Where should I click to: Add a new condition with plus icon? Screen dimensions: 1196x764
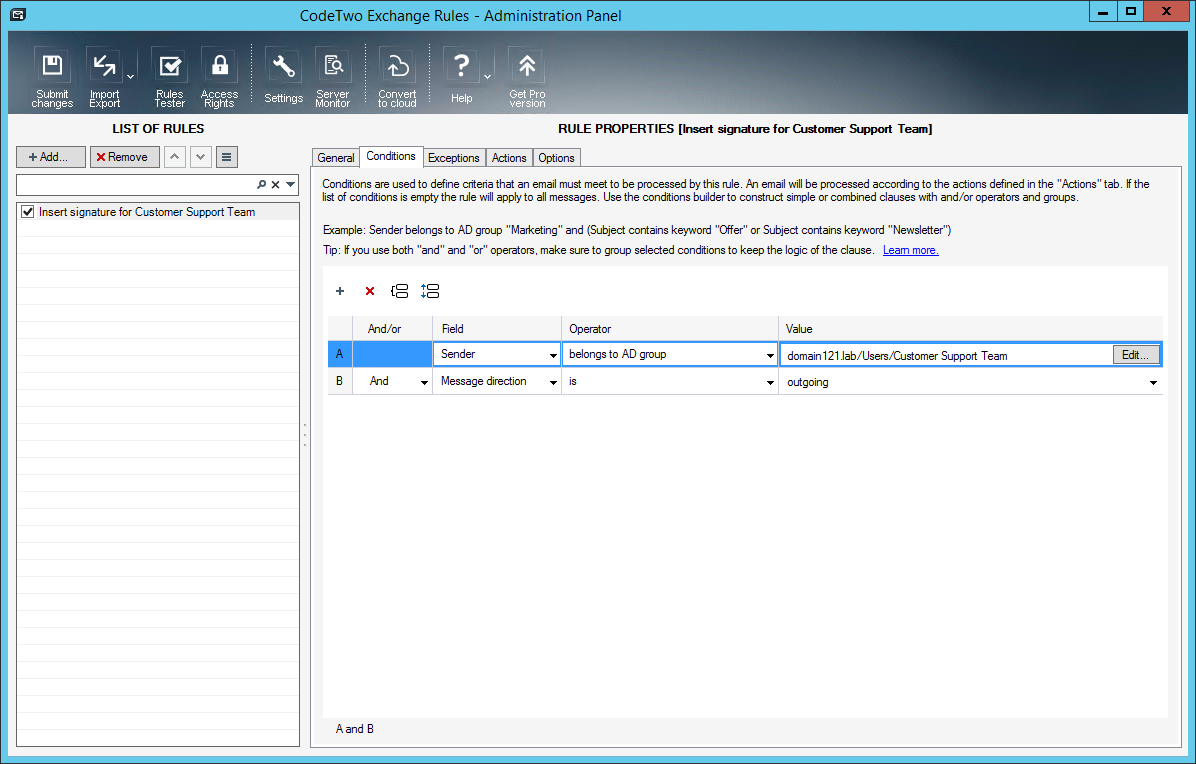(x=340, y=291)
